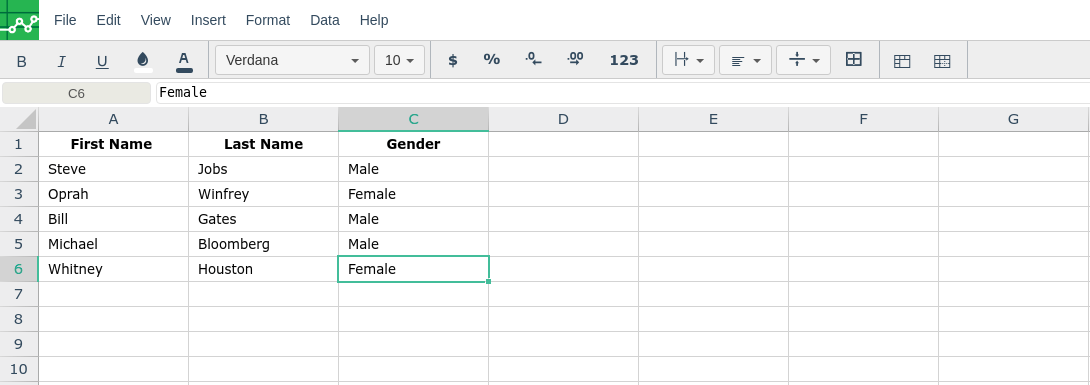Open the Insert menu
Viewport: 1090px width, 385px height.
pos(208,20)
